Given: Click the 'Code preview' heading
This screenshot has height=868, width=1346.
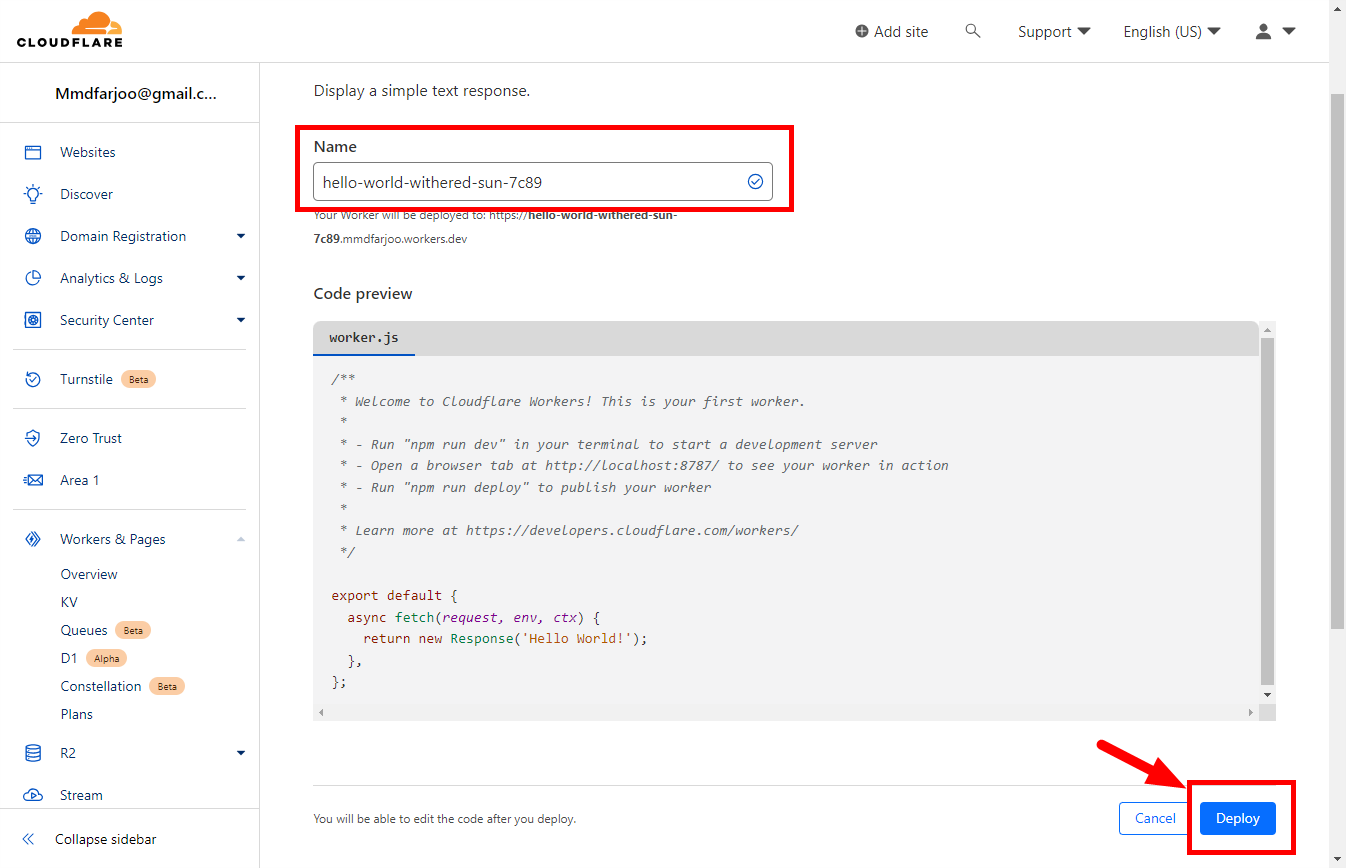Looking at the screenshot, I should click(363, 293).
